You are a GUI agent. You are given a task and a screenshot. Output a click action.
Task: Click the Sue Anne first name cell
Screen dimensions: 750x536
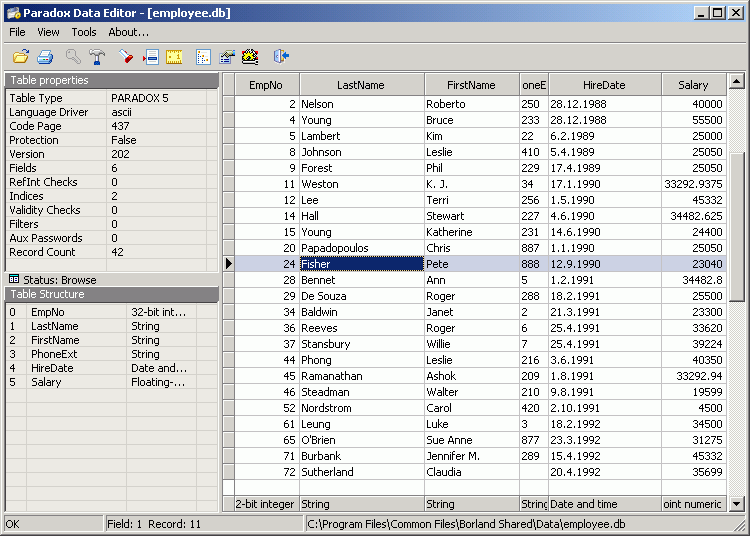pos(472,440)
